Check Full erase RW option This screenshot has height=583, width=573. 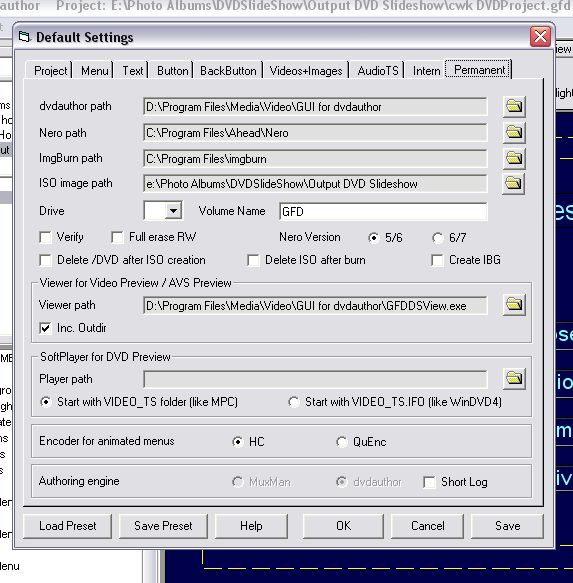point(117,237)
